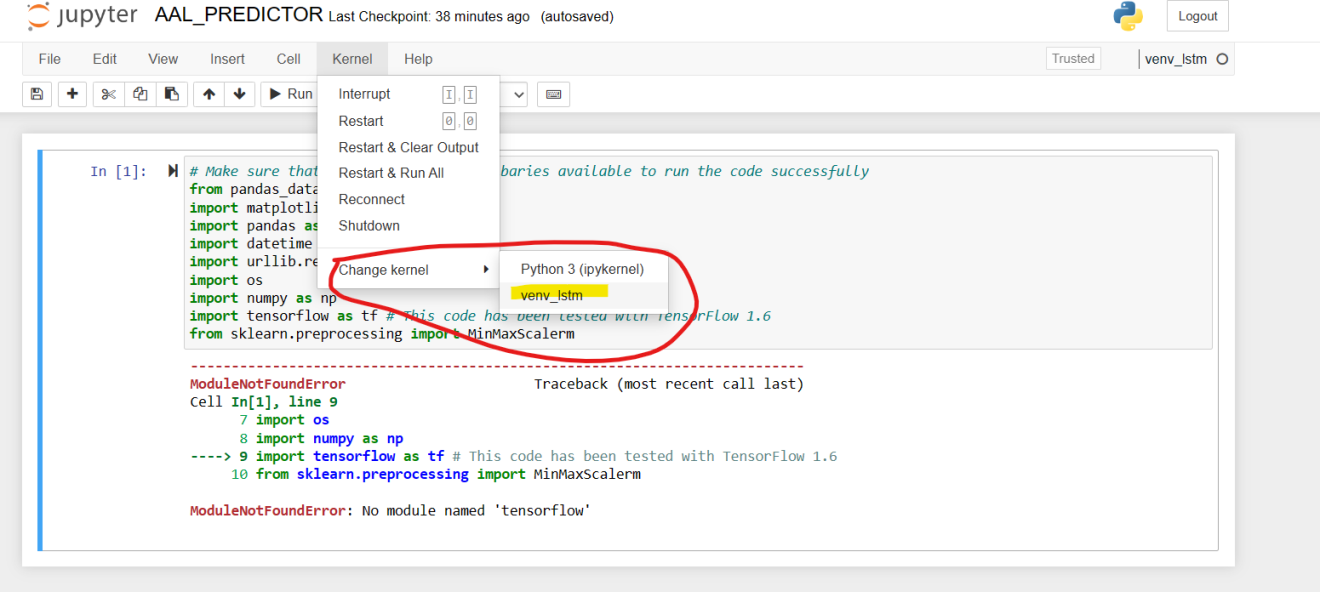Move selected cell down arrow
This screenshot has height=592, width=1320.
point(239,94)
